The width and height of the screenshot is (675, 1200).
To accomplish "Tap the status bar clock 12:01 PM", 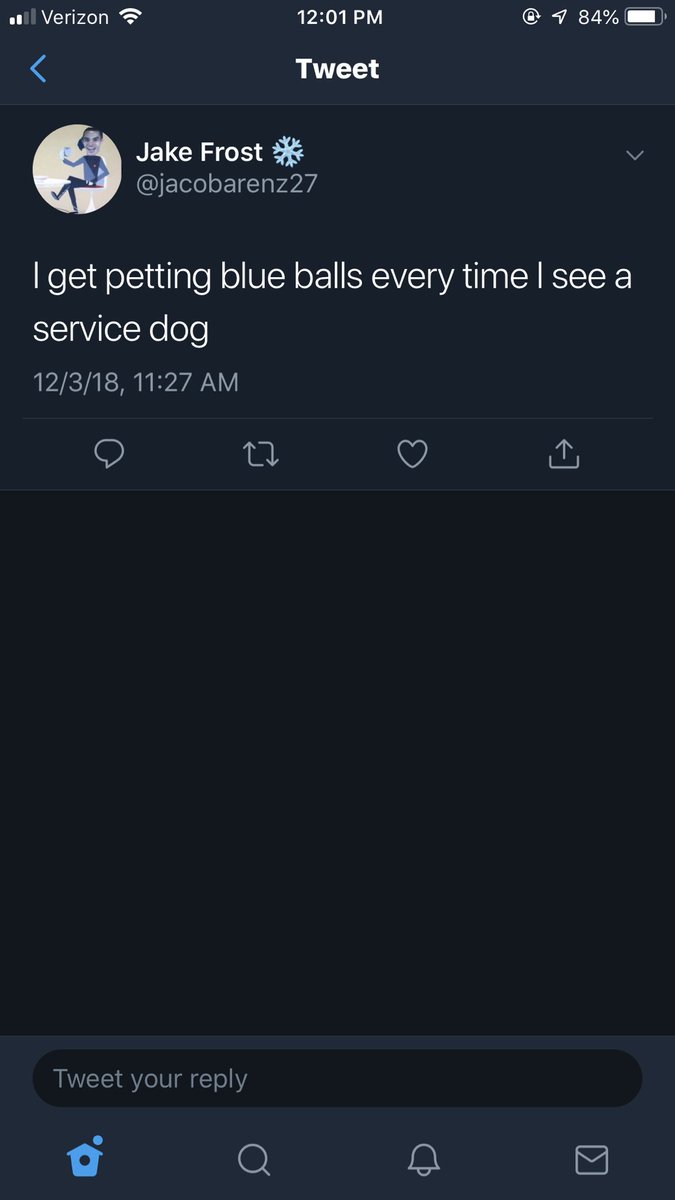I will tap(339, 17).
